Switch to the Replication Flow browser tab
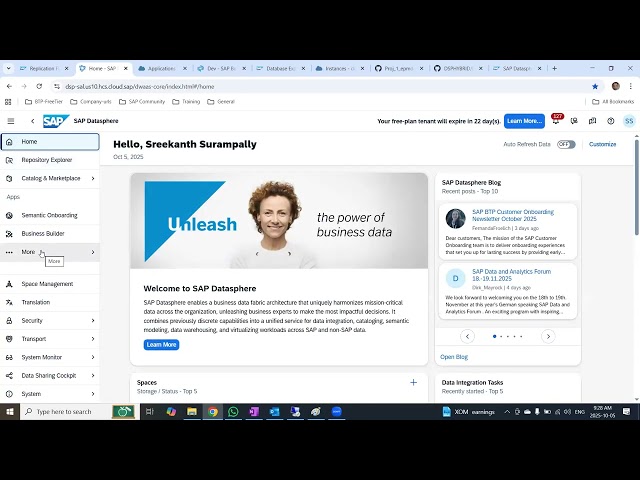This screenshot has height=480, width=640. pyautogui.click(x=44, y=69)
